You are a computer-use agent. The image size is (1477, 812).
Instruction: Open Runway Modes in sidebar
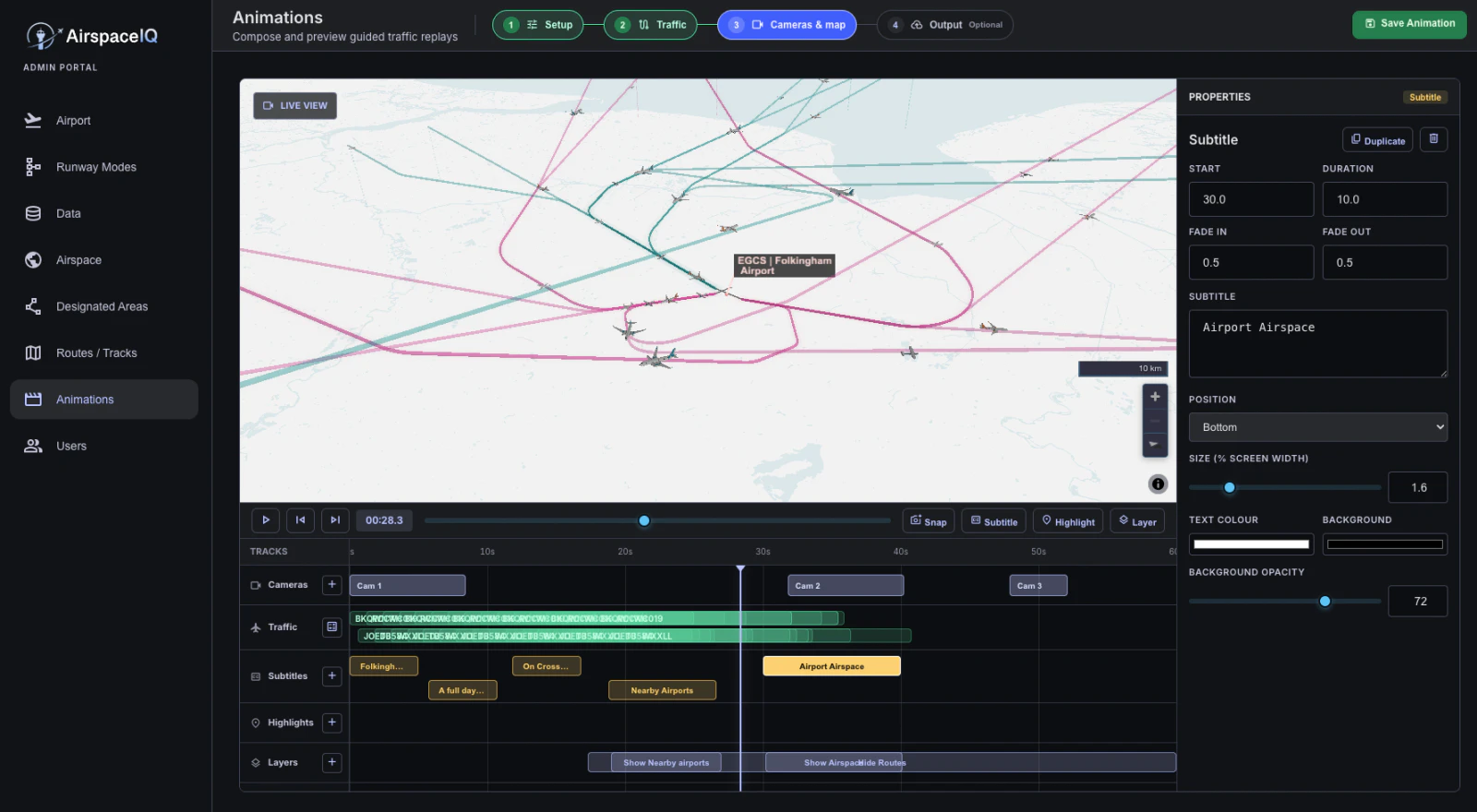click(103, 167)
